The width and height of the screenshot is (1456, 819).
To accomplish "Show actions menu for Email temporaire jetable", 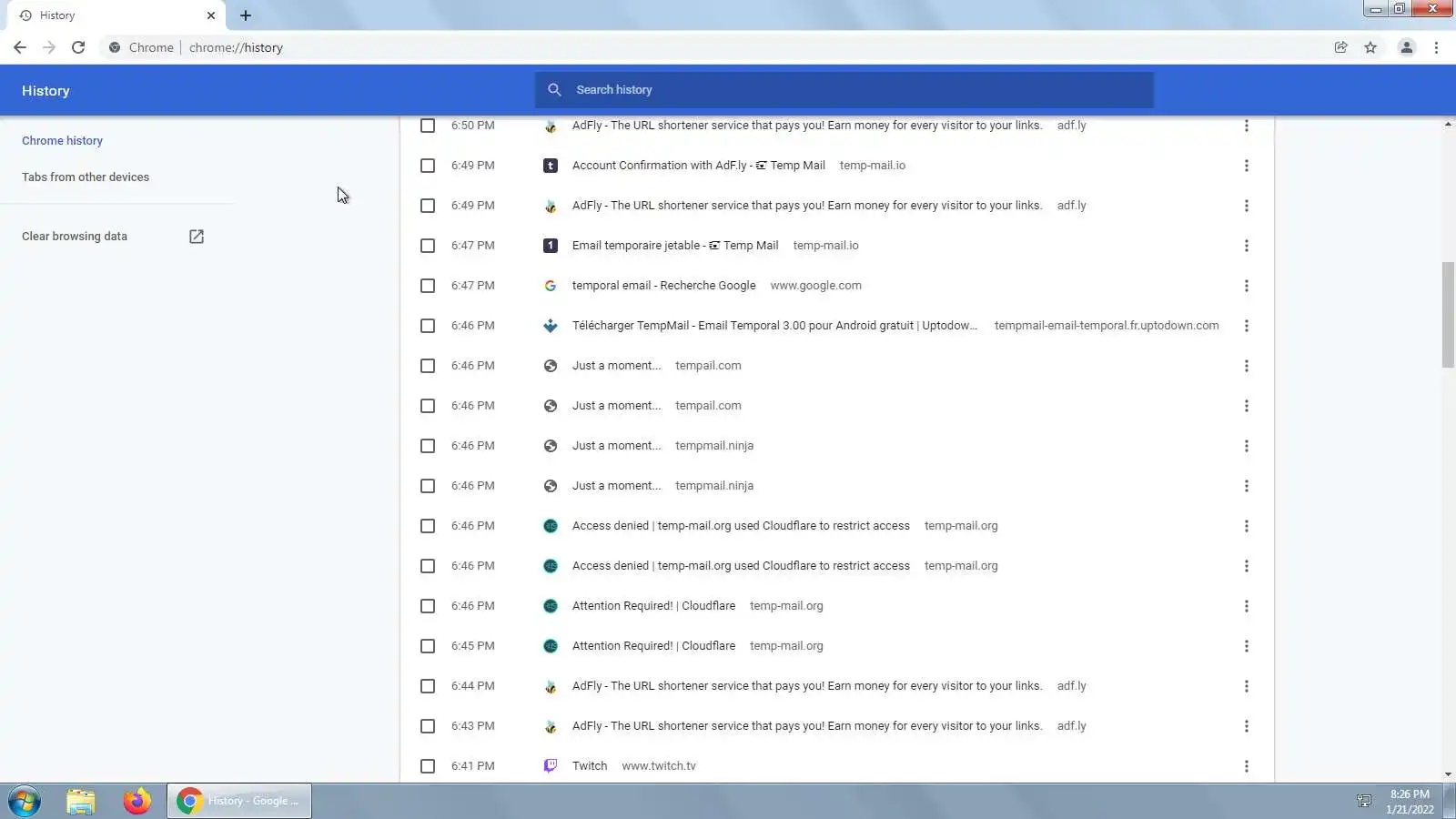I will (x=1247, y=246).
